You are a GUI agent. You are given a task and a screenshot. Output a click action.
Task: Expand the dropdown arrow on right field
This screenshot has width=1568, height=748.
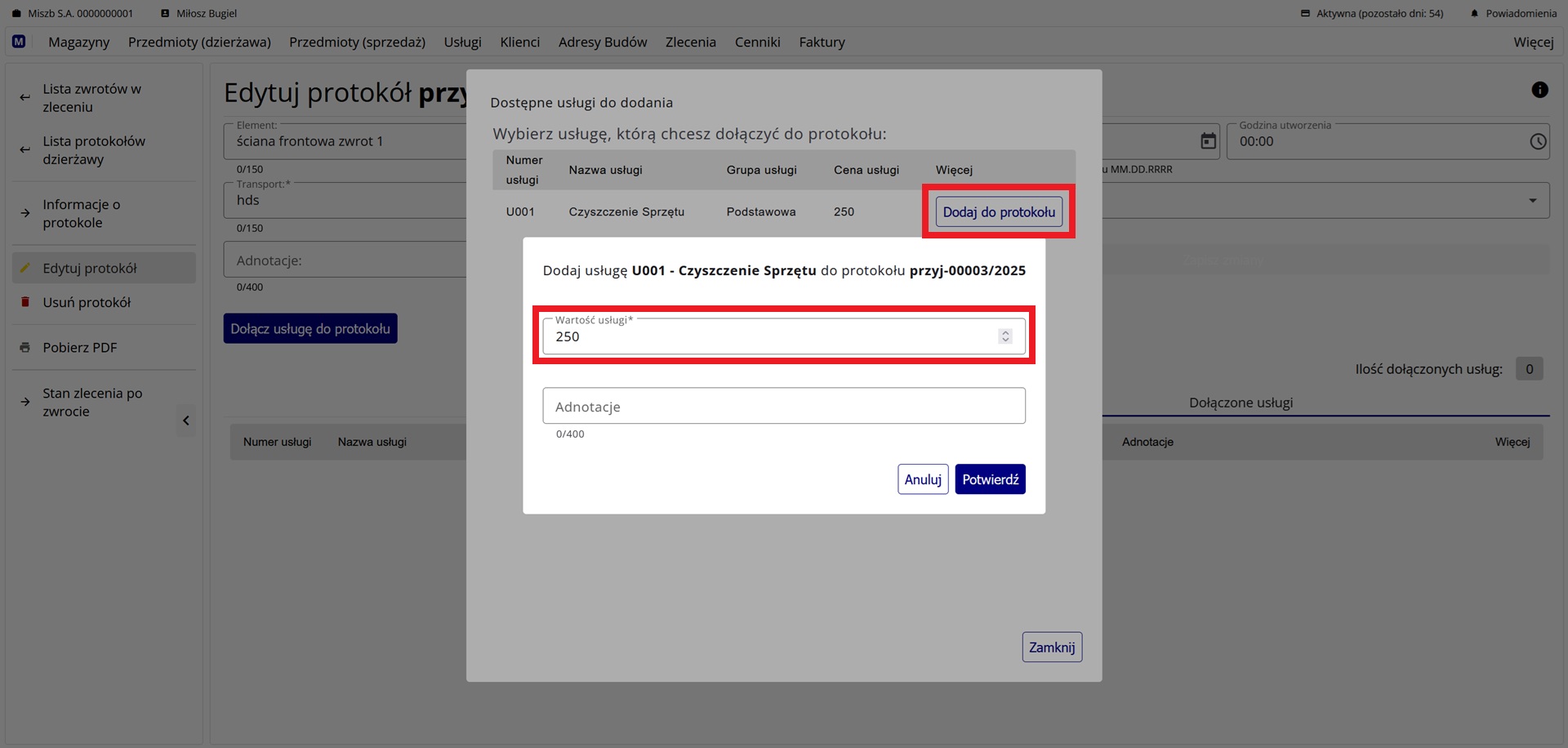tap(1532, 201)
